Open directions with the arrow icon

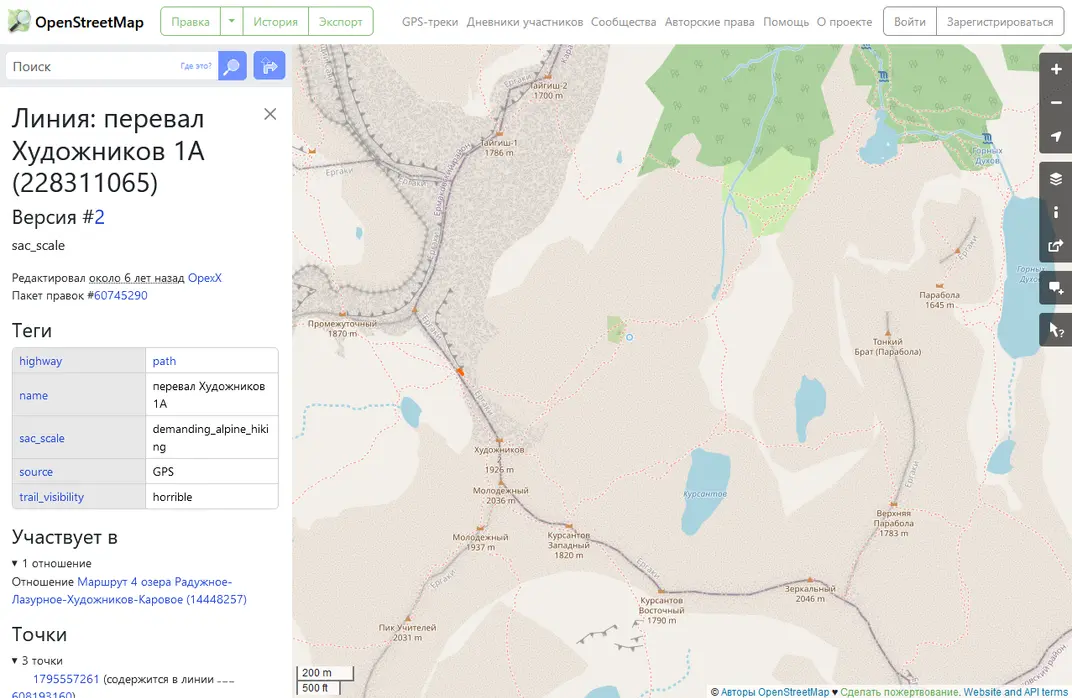pos(269,66)
